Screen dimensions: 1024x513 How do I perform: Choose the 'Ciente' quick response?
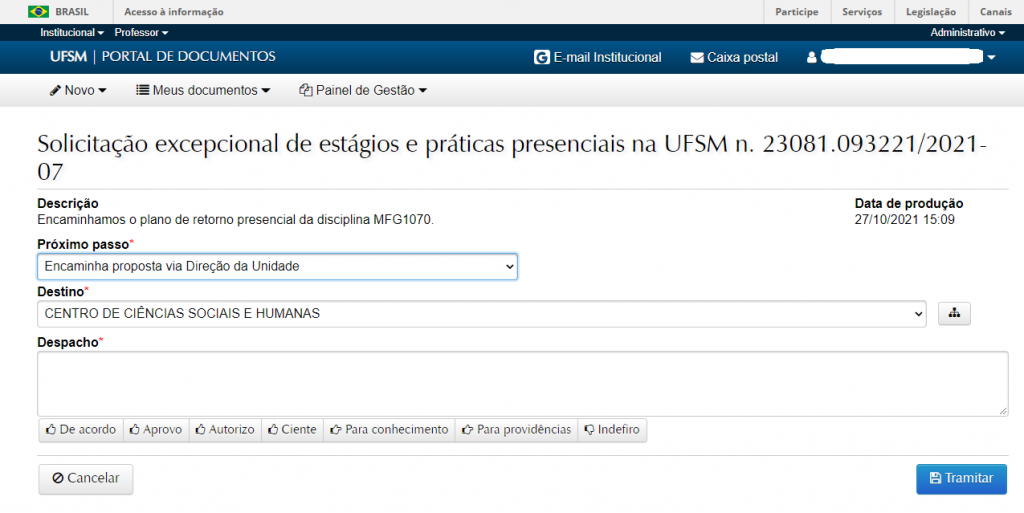[292, 430]
